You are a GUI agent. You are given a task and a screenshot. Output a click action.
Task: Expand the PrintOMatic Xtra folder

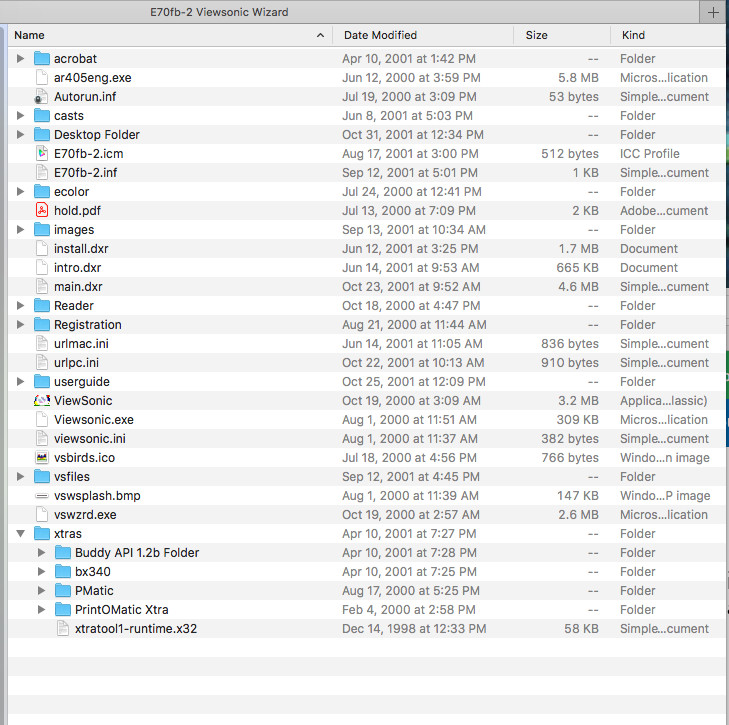(41, 609)
